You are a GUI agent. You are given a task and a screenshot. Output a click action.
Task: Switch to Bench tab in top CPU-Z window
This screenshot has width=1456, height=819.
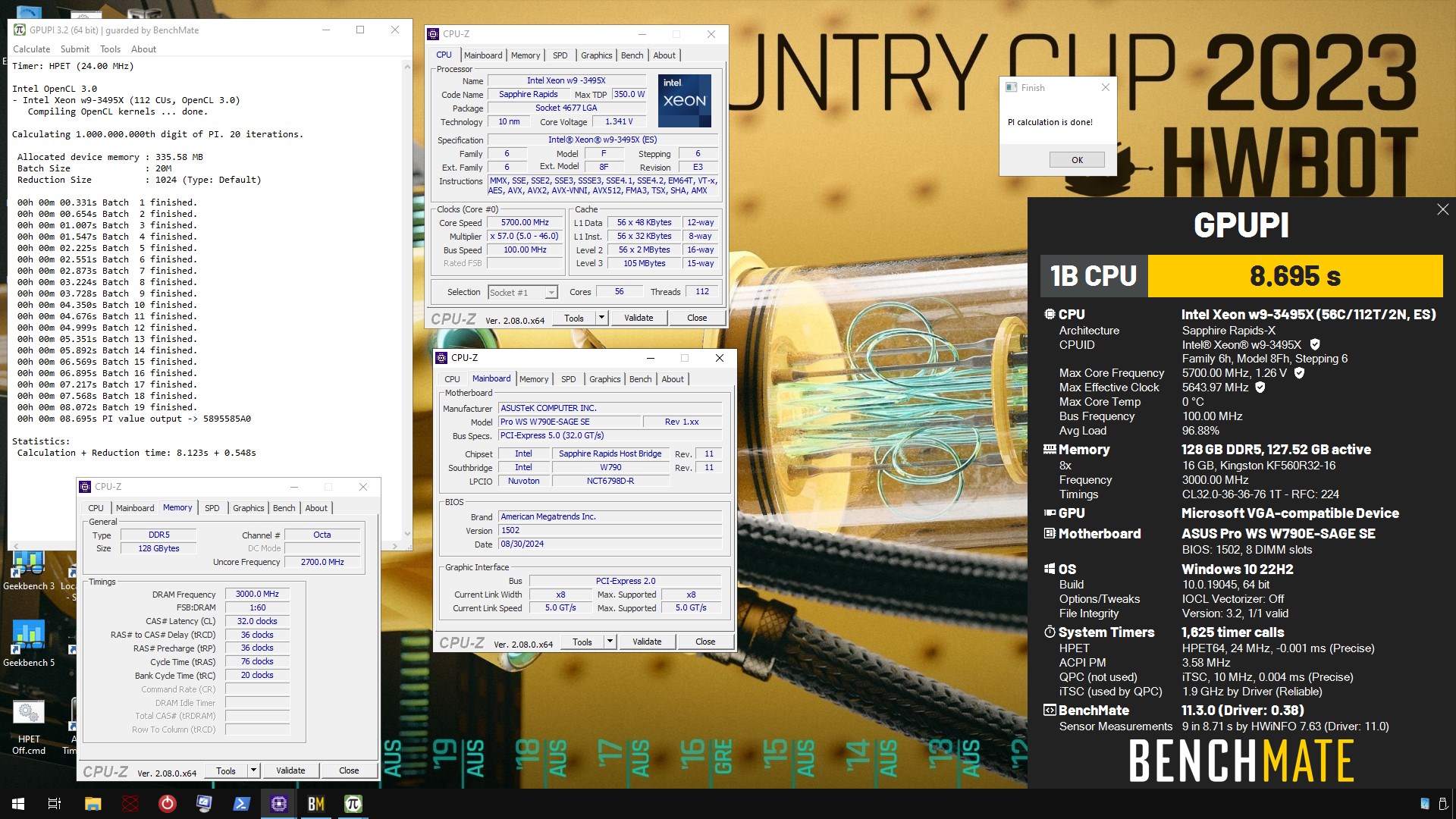pyautogui.click(x=632, y=55)
